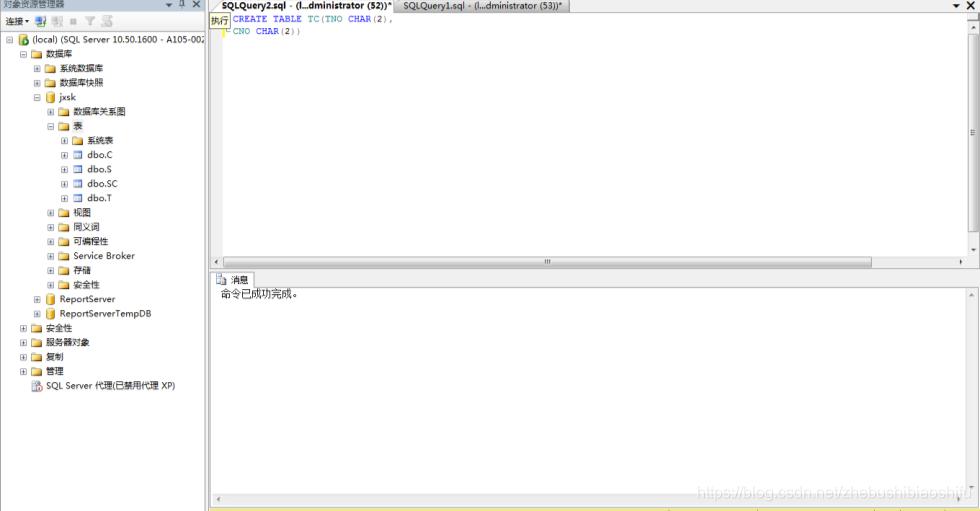
Task: Select the server-level 安全性 folder
Action: pyautogui.click(x=59, y=328)
